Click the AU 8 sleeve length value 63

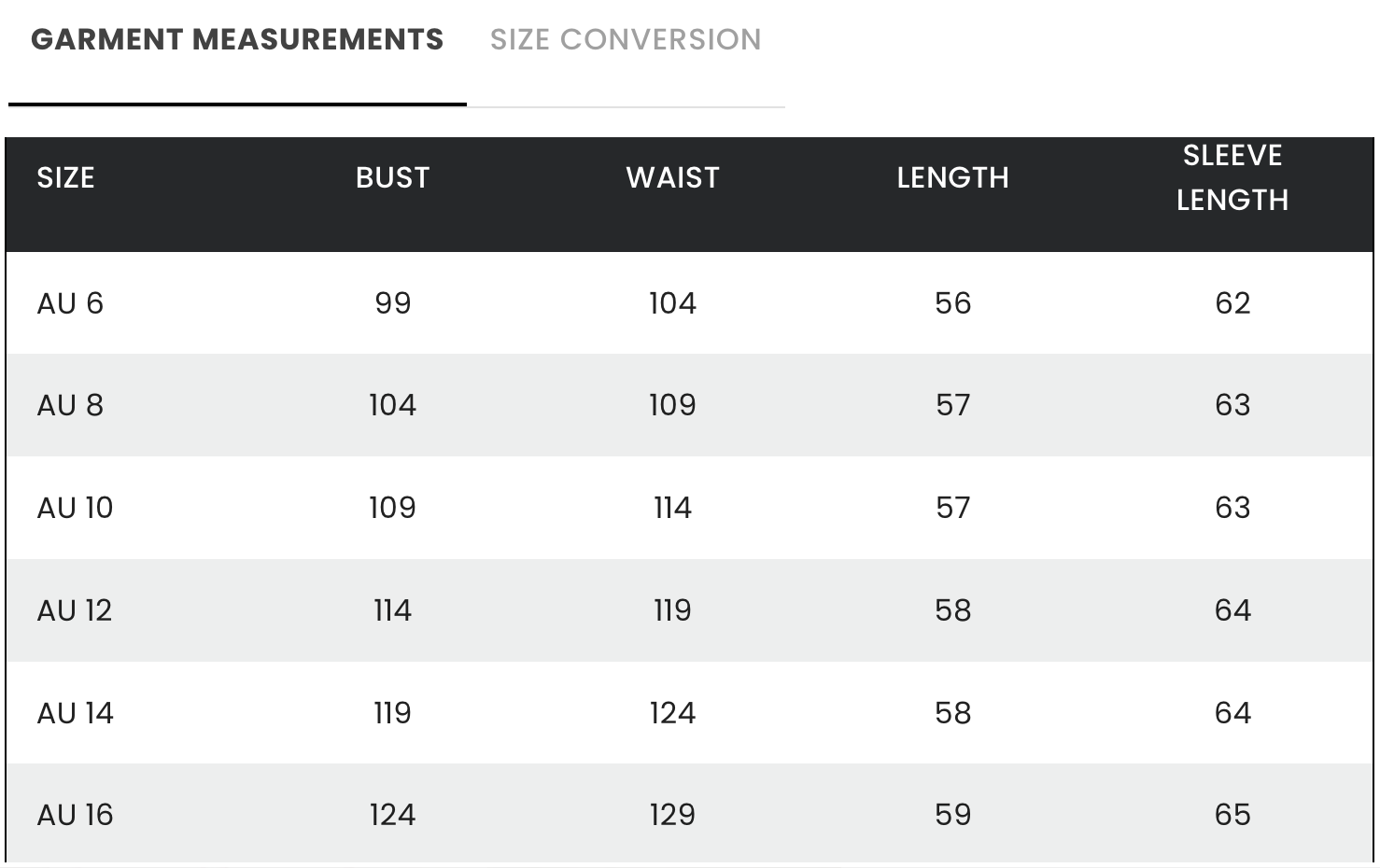click(x=1232, y=405)
